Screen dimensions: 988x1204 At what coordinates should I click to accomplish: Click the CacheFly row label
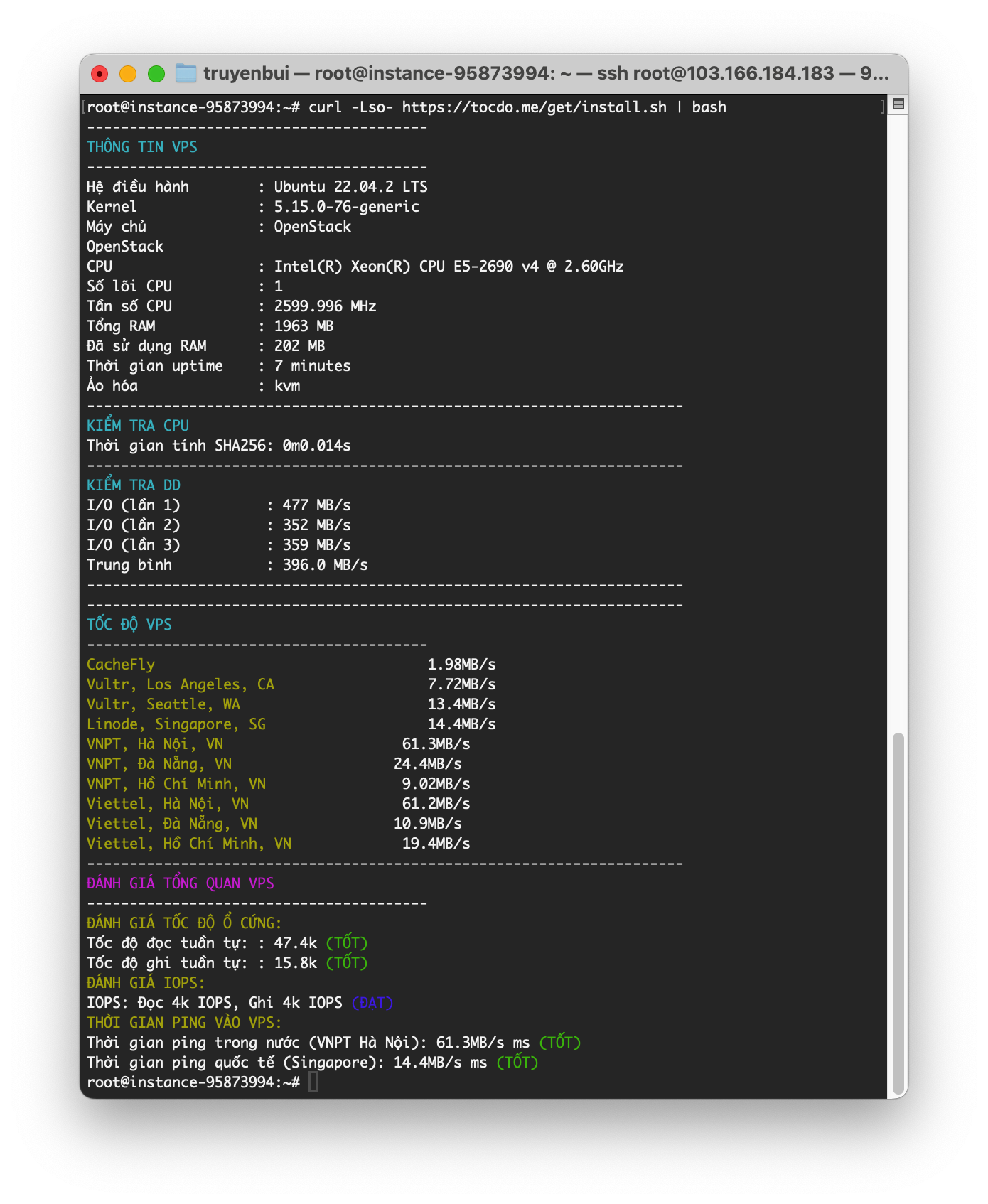coord(121,665)
